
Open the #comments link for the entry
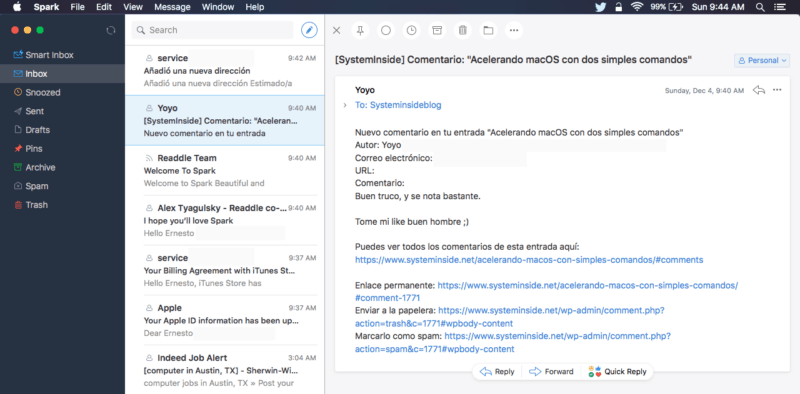tap(529, 260)
